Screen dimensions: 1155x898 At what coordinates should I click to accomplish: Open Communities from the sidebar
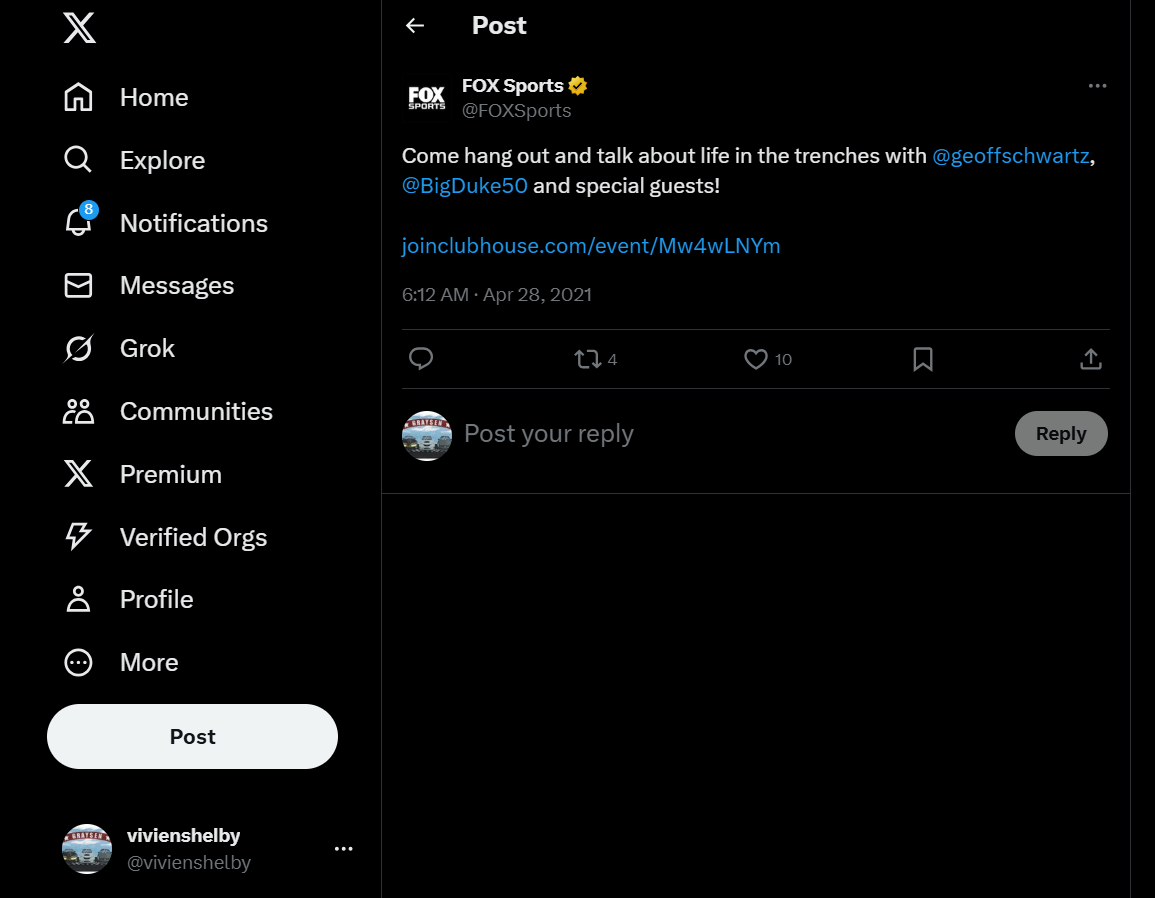click(78, 411)
